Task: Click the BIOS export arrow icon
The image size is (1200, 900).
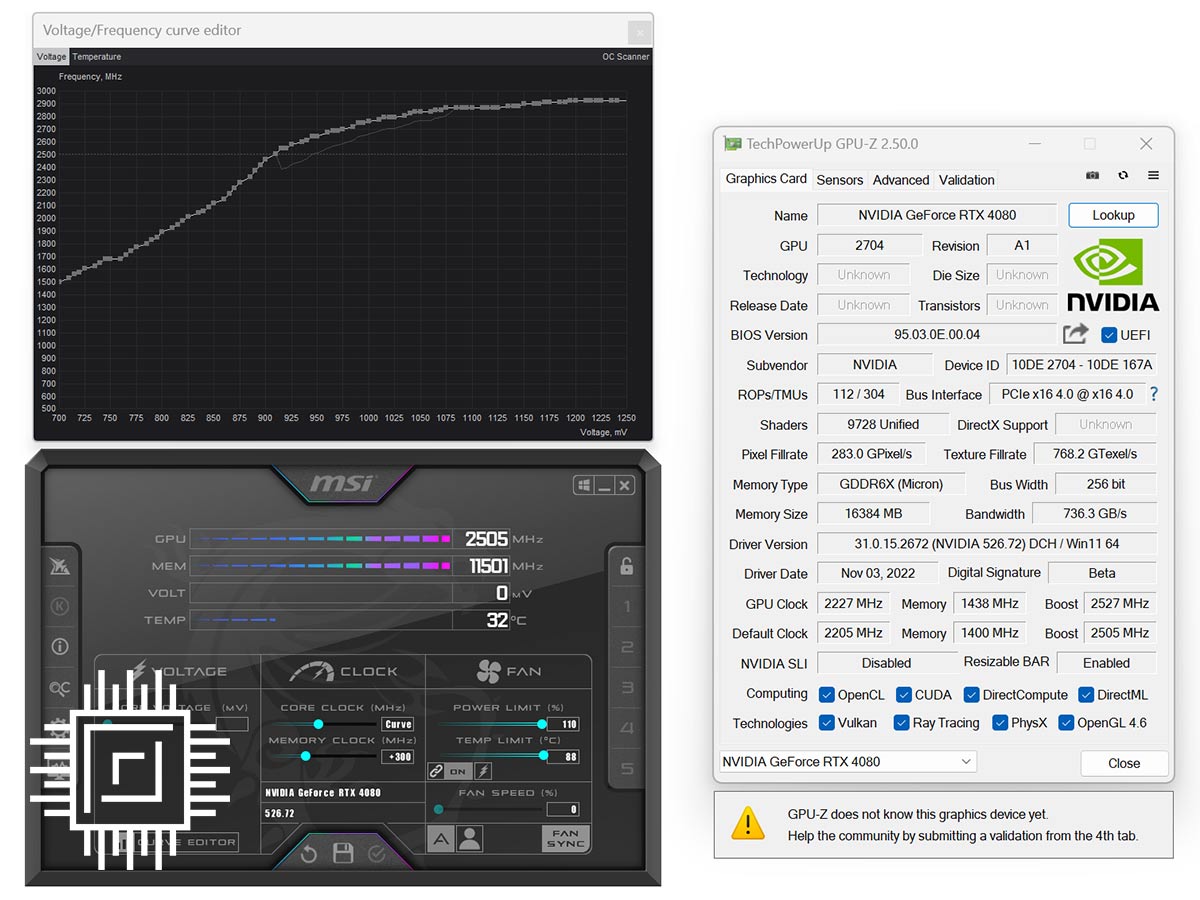Action: (1076, 334)
